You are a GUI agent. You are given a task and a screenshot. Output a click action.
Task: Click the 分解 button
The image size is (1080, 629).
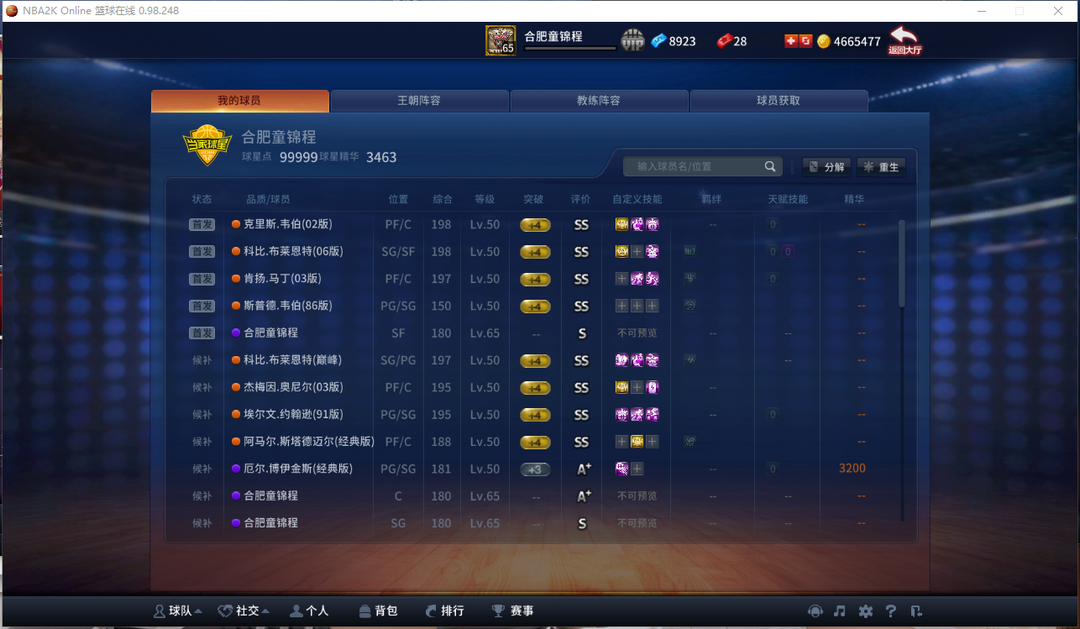[x=827, y=167]
